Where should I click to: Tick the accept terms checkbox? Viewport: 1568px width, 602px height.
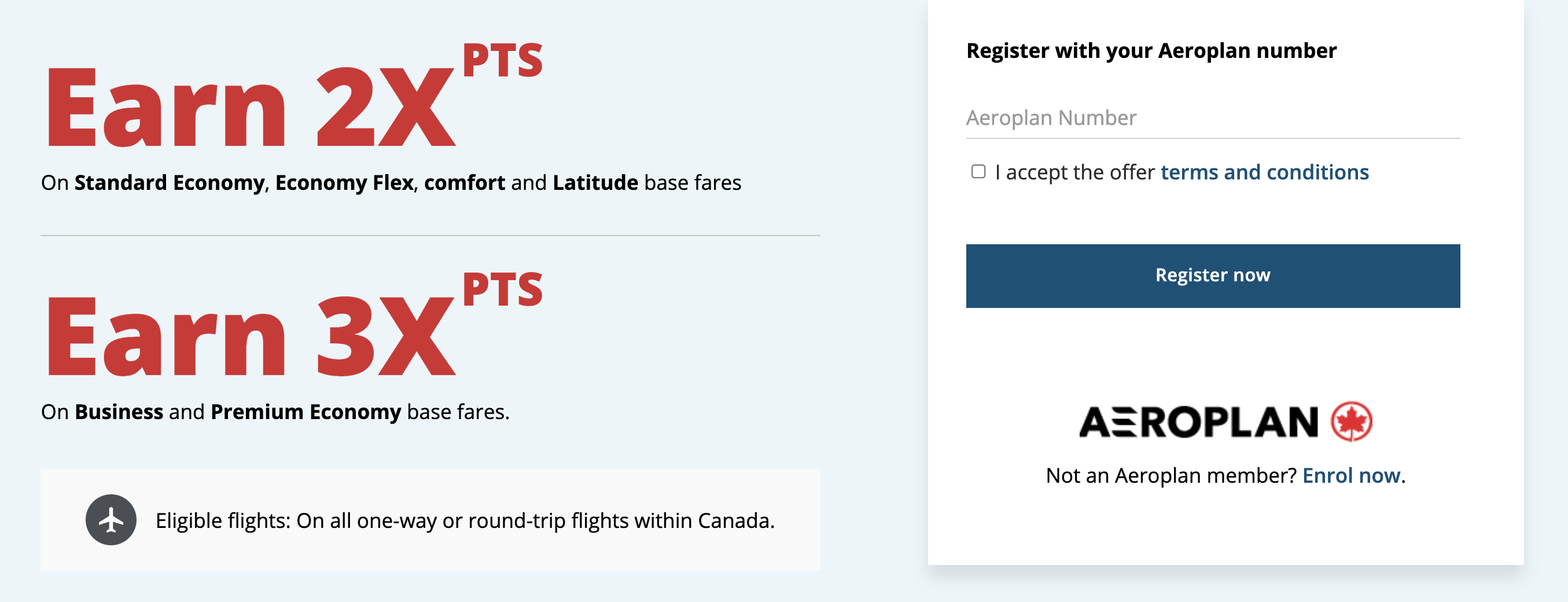(x=978, y=172)
